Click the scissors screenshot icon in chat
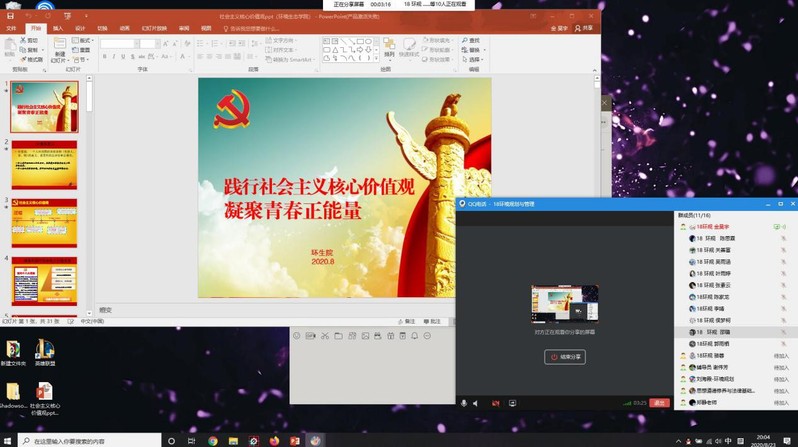 pyautogui.click(x=325, y=335)
